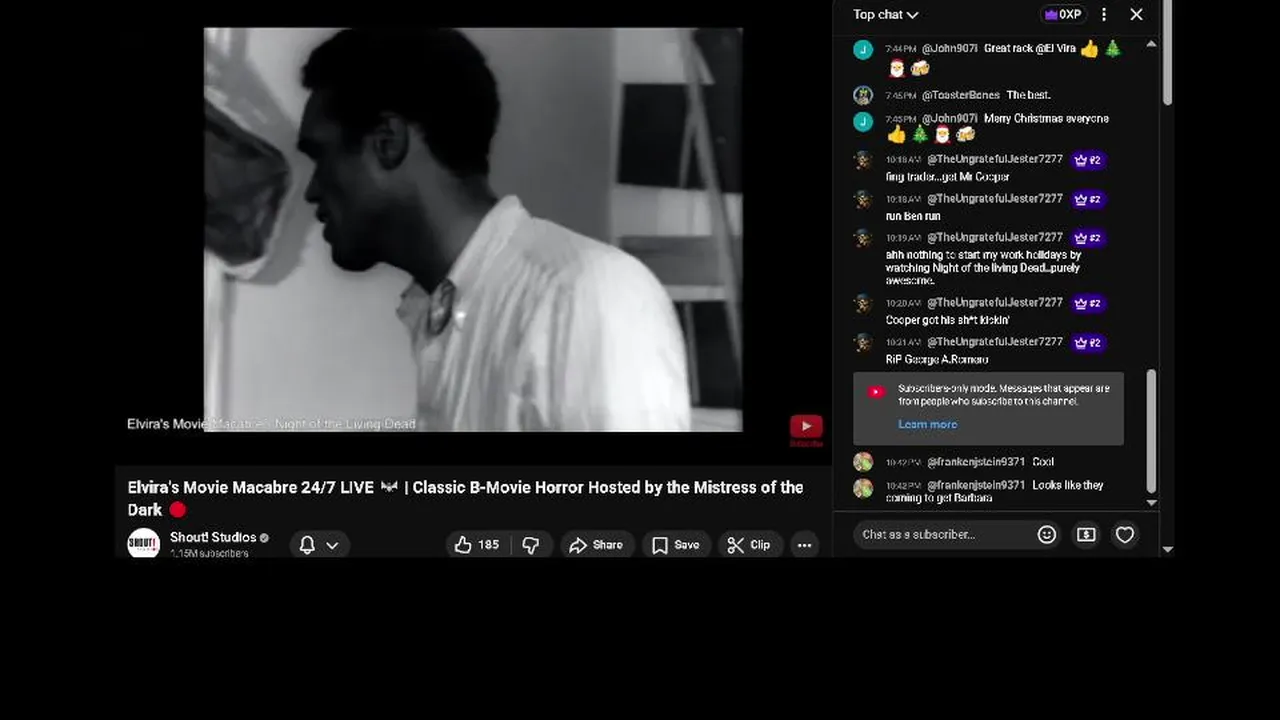Click chat scrollbar up arrow
1280x720 pixels.
coord(1151,44)
